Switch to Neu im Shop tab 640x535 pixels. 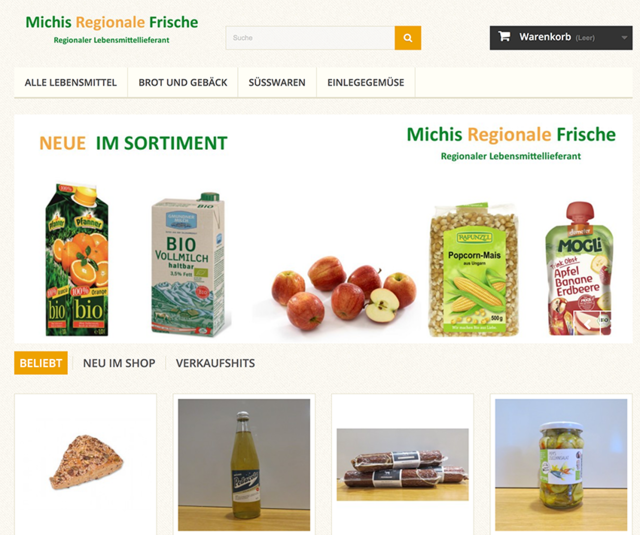pos(119,363)
